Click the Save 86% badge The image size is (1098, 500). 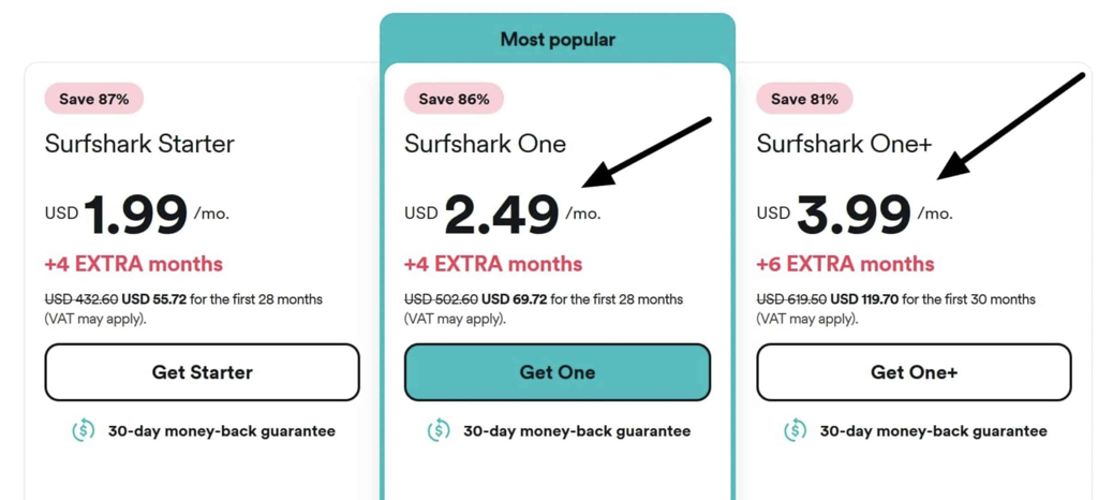453,99
